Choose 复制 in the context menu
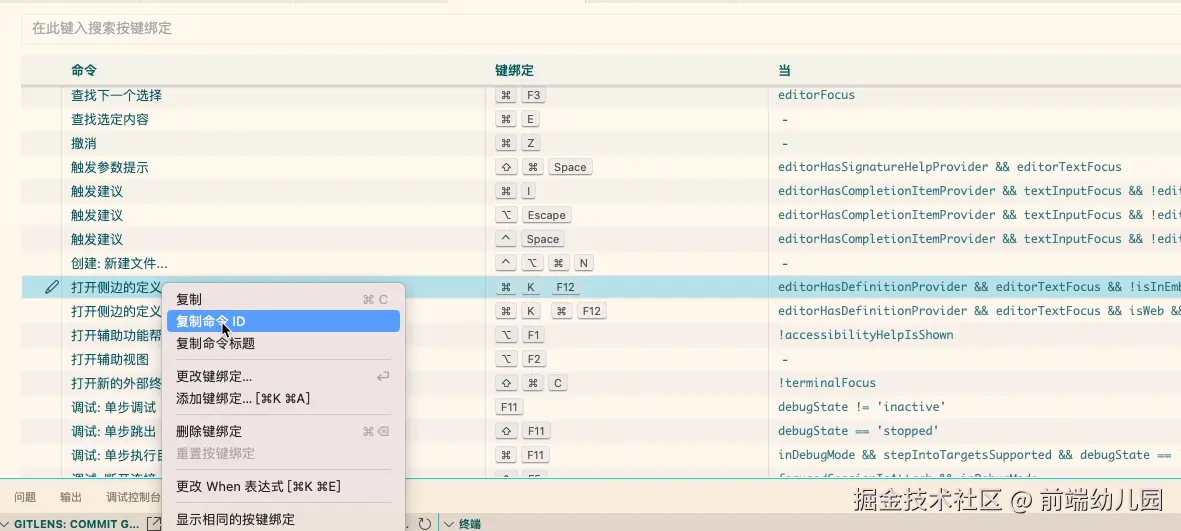This screenshot has width=1181, height=531. [x=282, y=299]
